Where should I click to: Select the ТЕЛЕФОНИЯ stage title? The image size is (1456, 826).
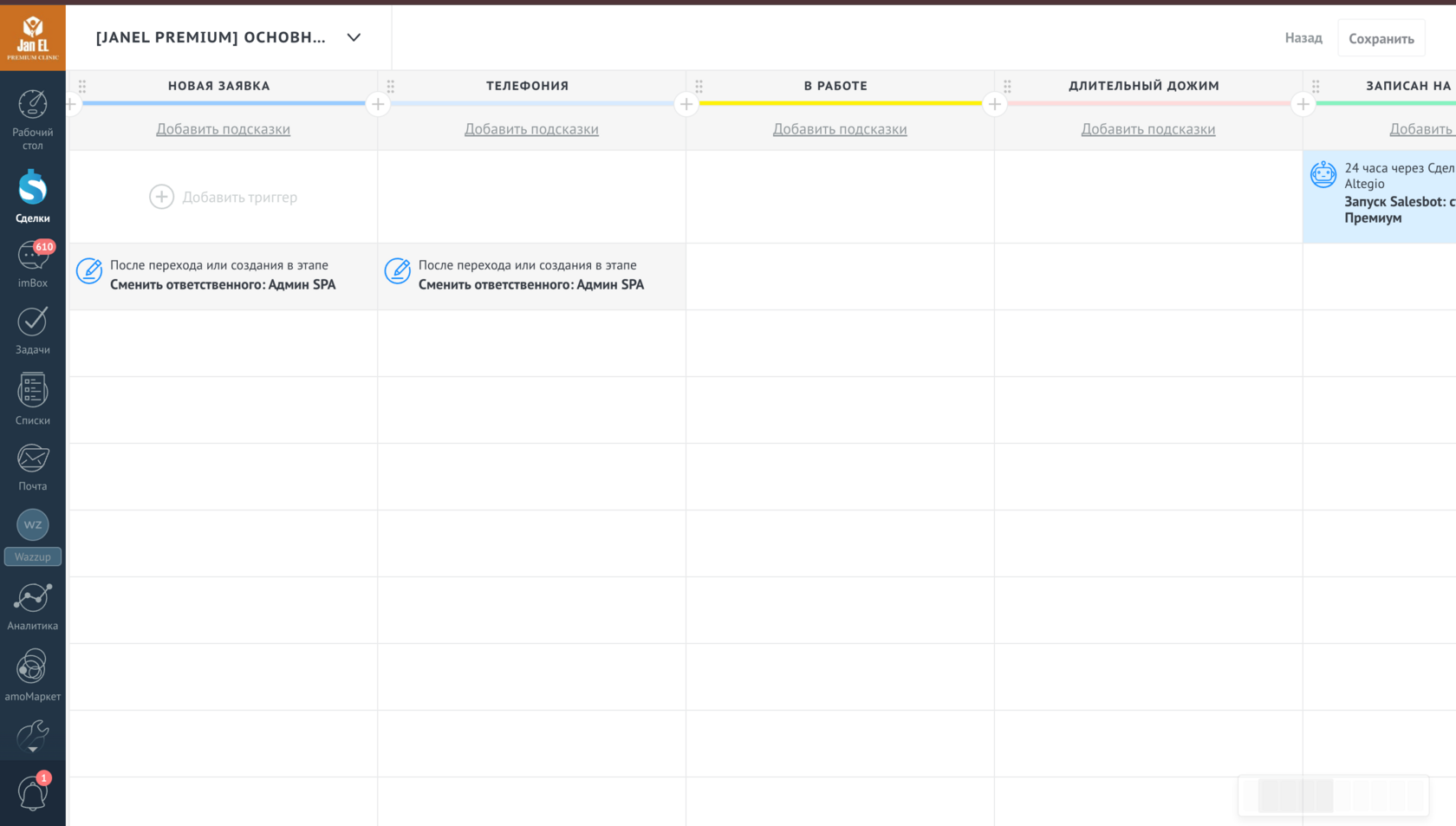[528, 86]
